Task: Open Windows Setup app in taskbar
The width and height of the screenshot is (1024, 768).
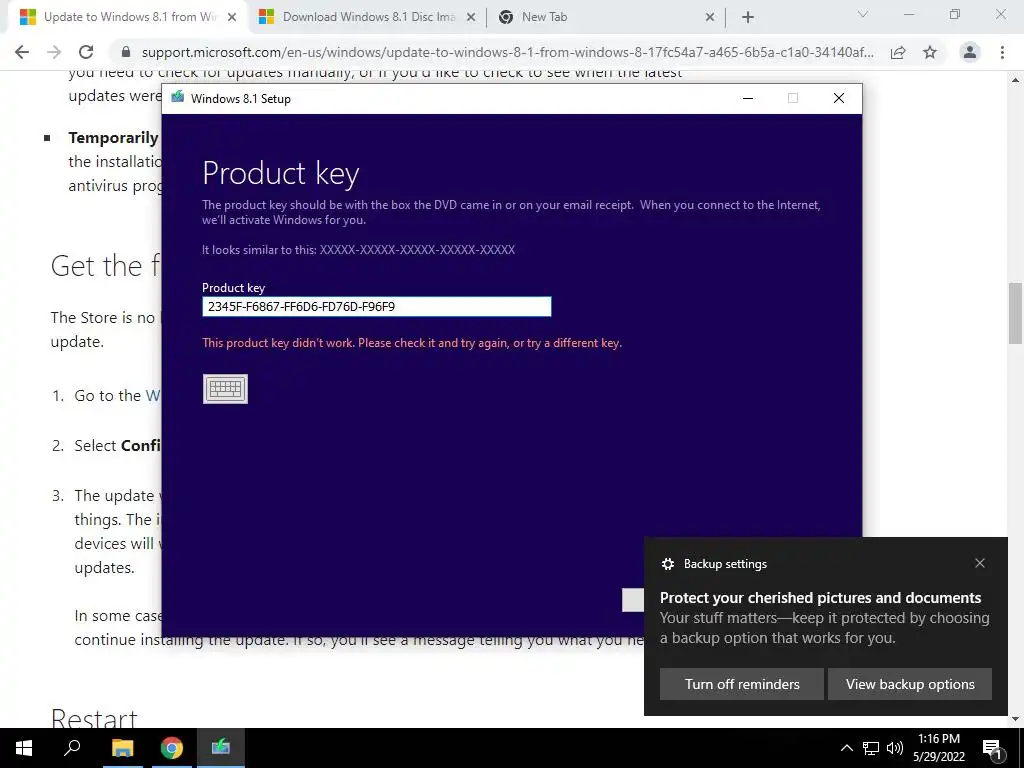Action: pos(221,748)
